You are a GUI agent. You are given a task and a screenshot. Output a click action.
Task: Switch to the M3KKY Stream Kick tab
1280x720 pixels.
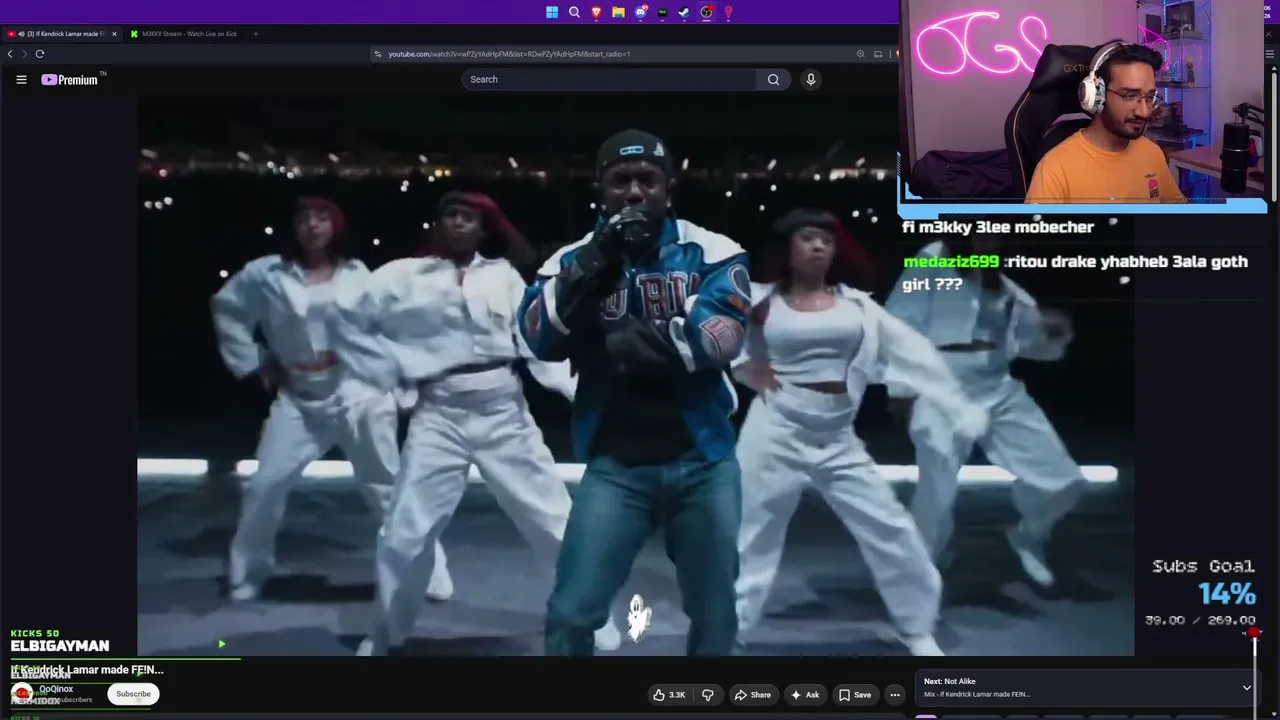[185, 34]
